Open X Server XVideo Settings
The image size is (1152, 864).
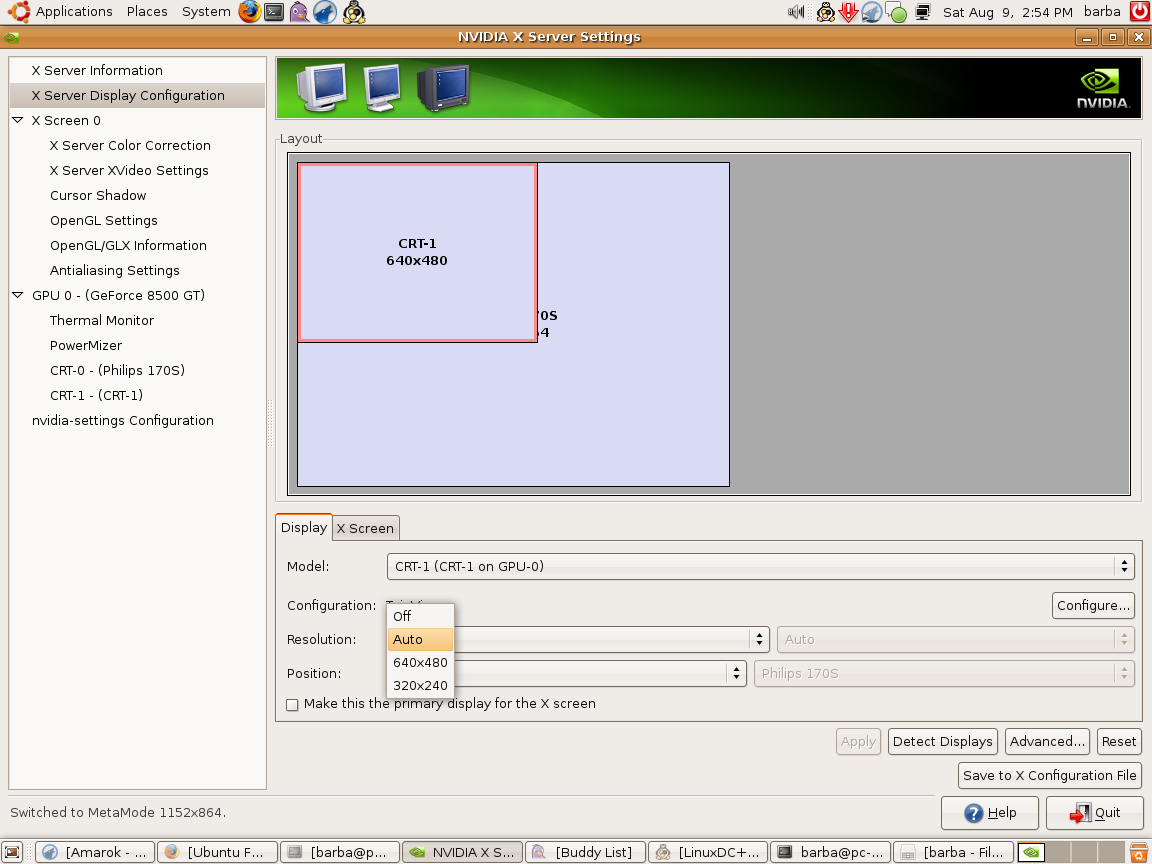129,170
